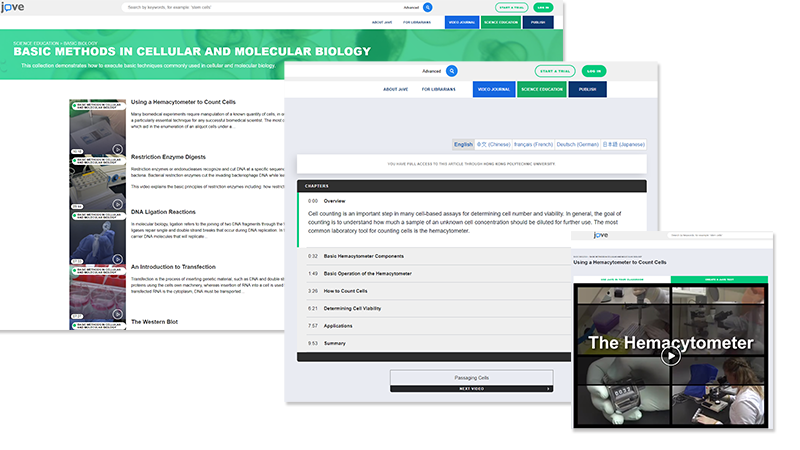The height and width of the screenshot is (450, 800).
Task: Click the Introduction to Transfection thumbnail
Action: [97, 292]
